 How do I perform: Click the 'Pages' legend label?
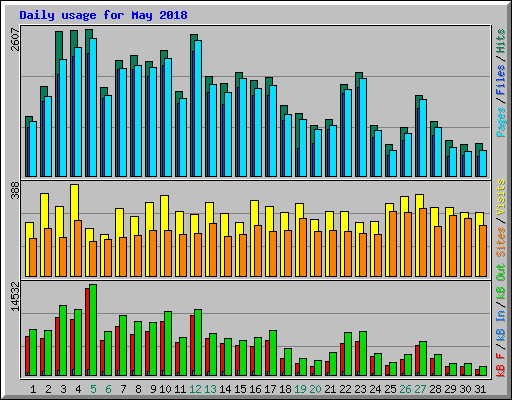501,122
